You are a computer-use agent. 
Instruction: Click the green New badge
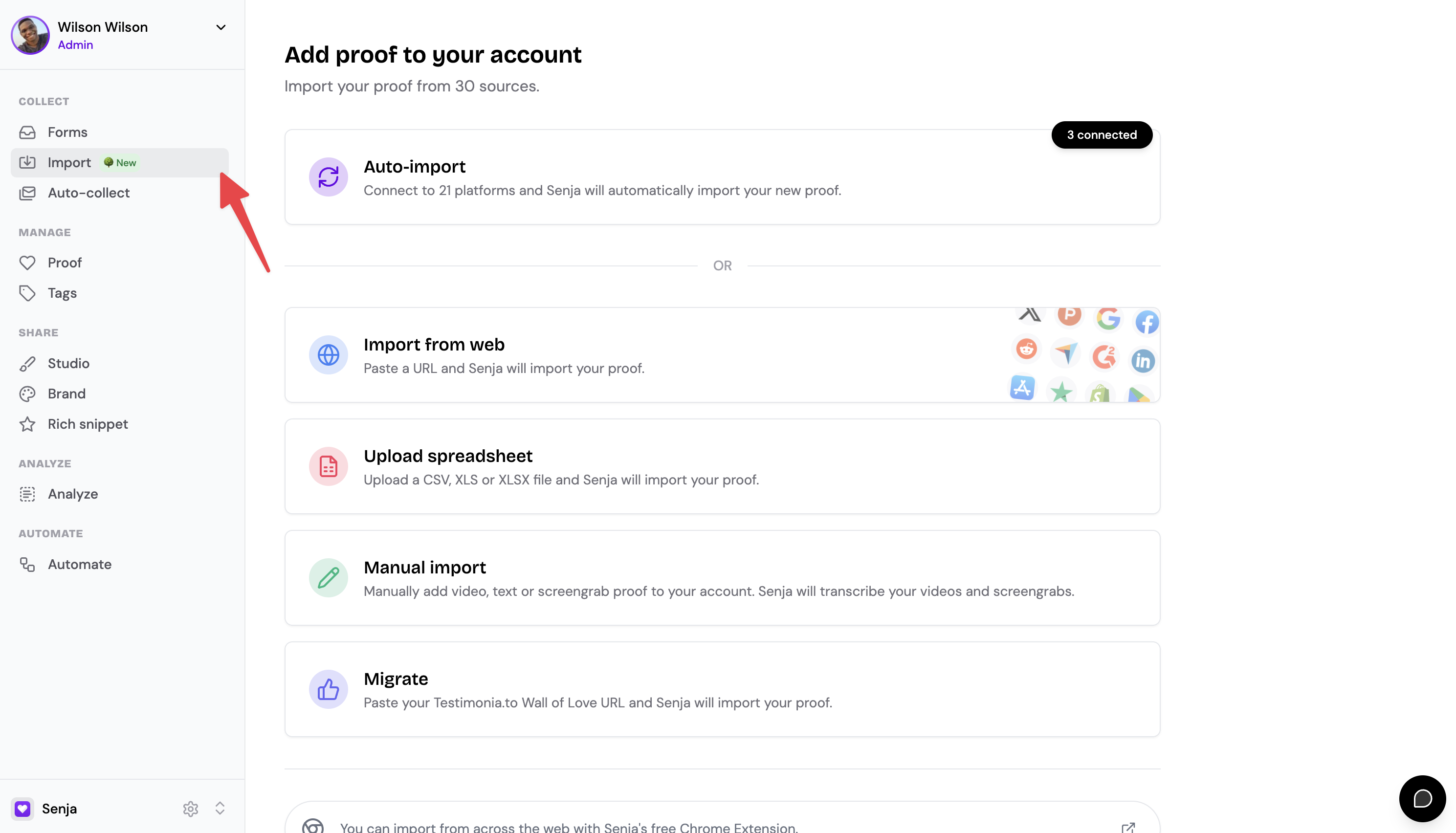pyautogui.click(x=120, y=162)
